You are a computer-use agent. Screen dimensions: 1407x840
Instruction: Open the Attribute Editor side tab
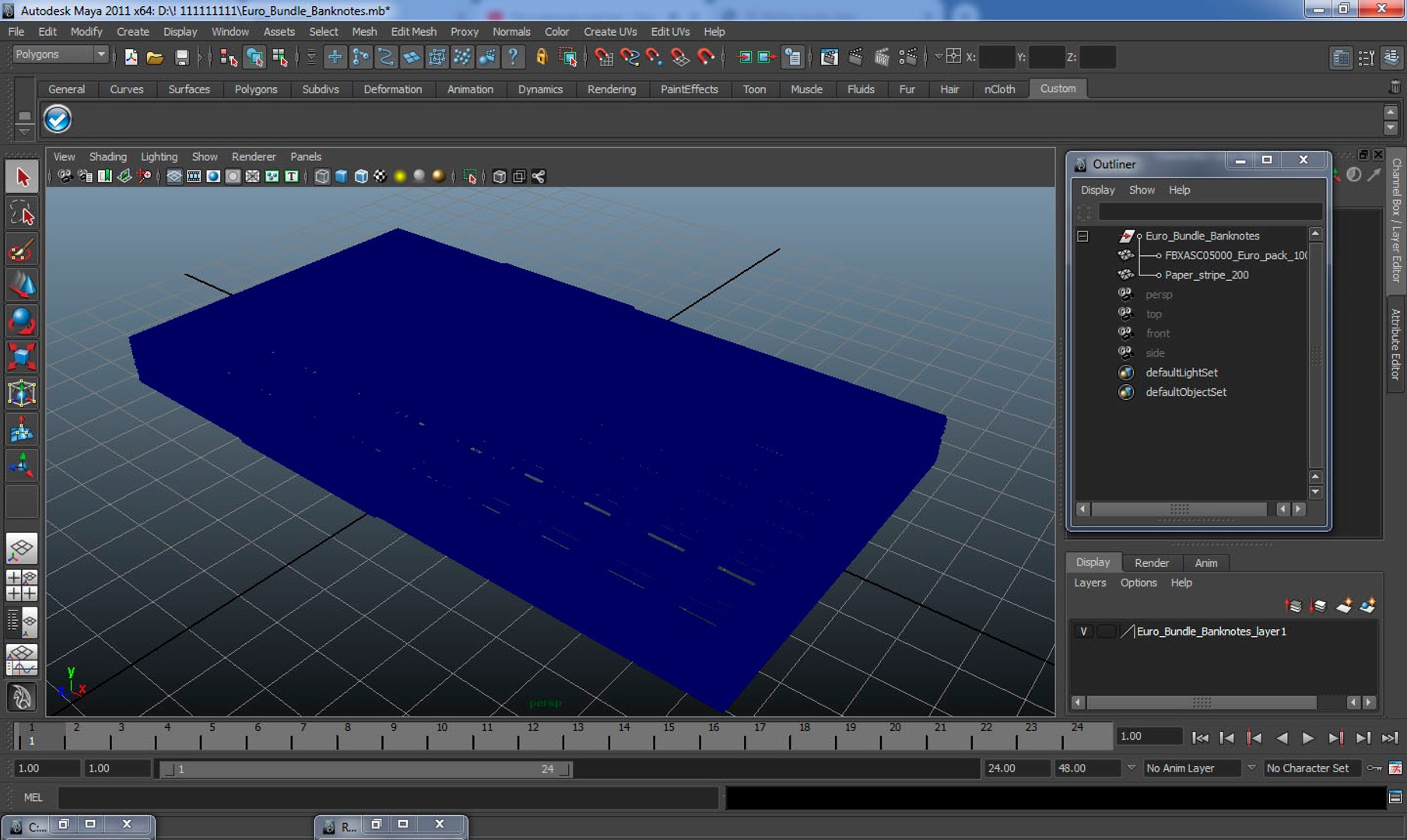(x=1396, y=344)
